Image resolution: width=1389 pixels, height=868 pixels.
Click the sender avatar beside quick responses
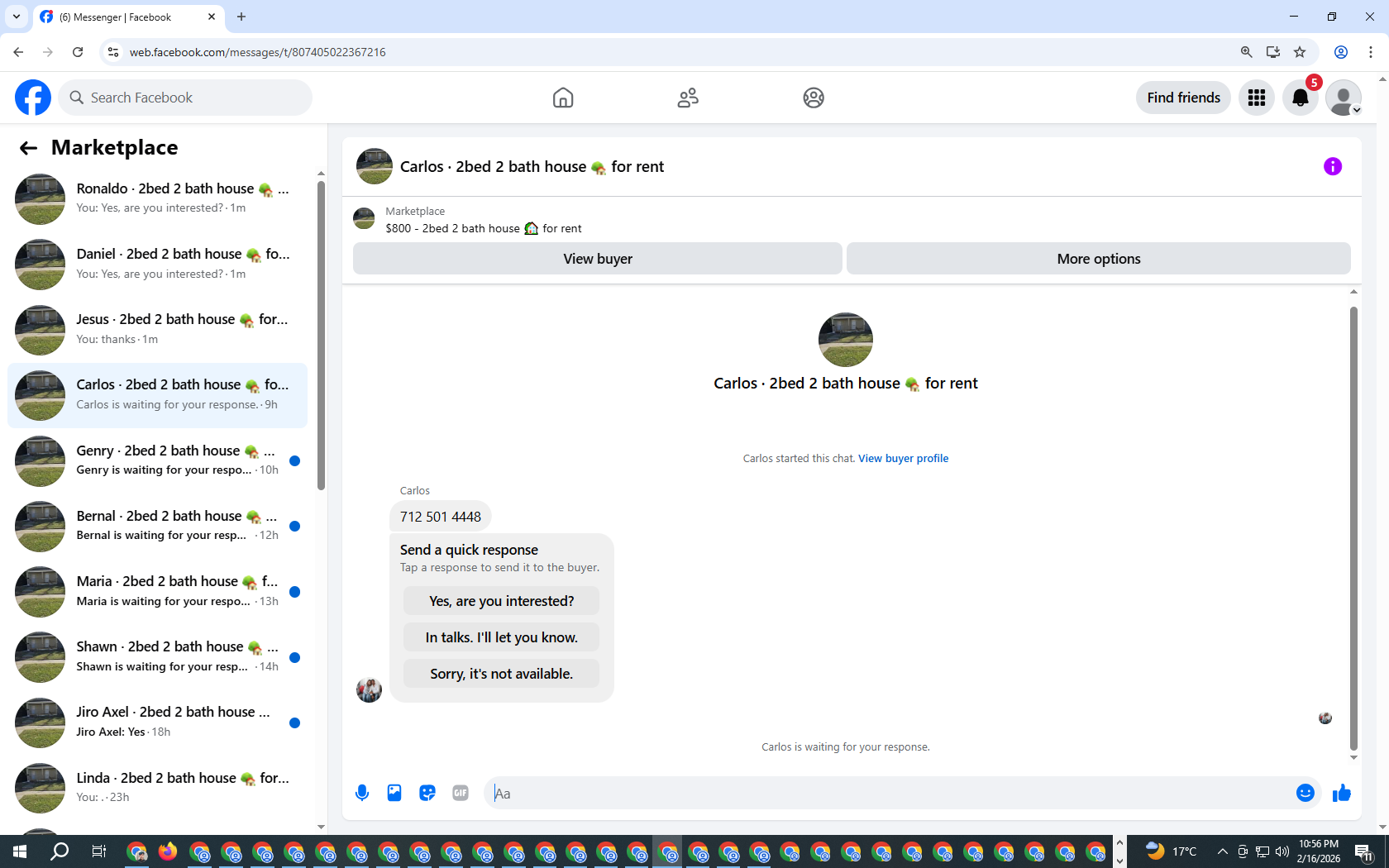click(369, 689)
